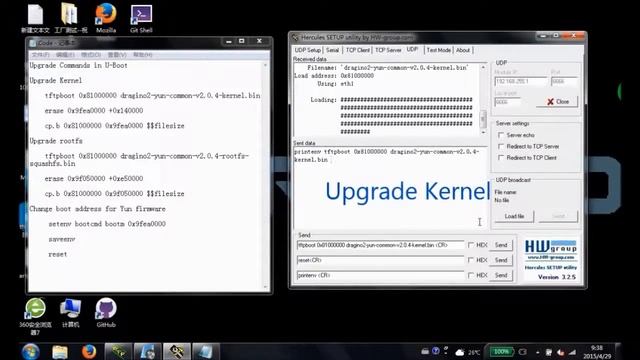This screenshot has height=360, width=640.
Task: Click 'Upgrade Commands in U-Boot' line in Notepad
Action: pyautogui.click(x=78, y=65)
